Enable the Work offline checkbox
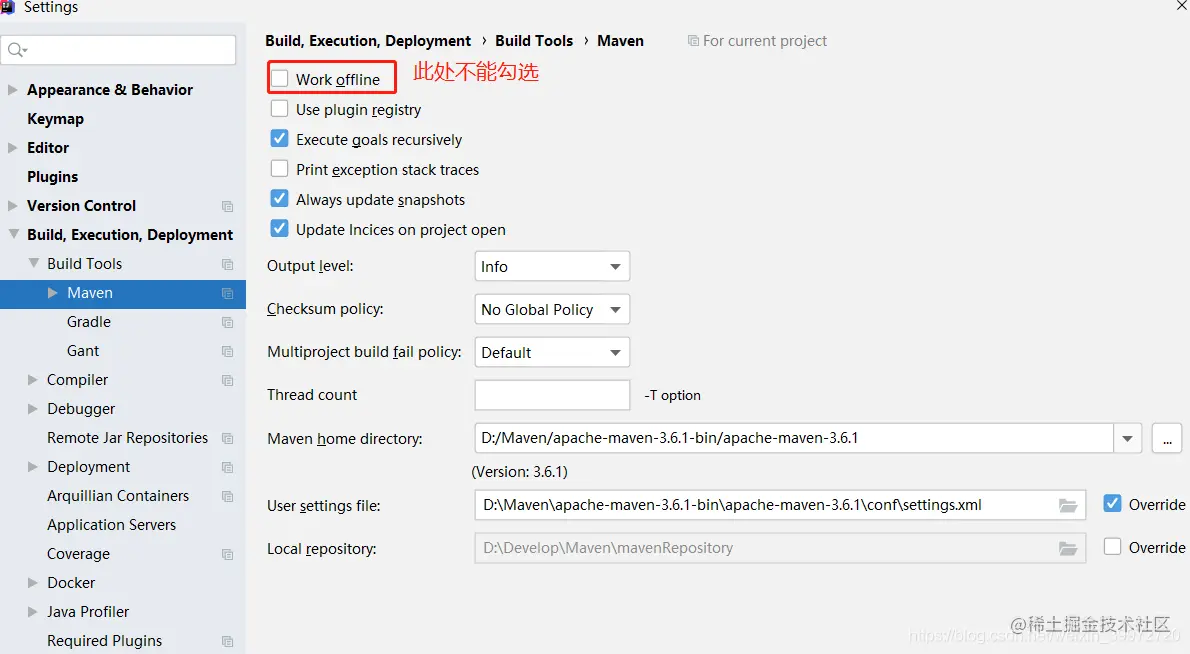This screenshot has height=654, width=1190. click(x=280, y=79)
